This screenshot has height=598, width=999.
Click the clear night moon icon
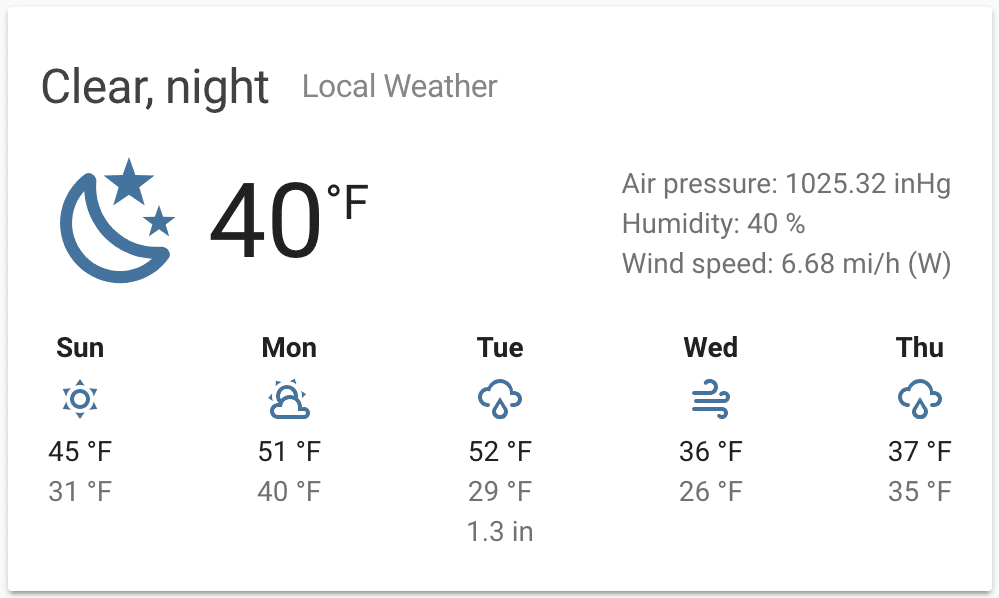coord(117,221)
